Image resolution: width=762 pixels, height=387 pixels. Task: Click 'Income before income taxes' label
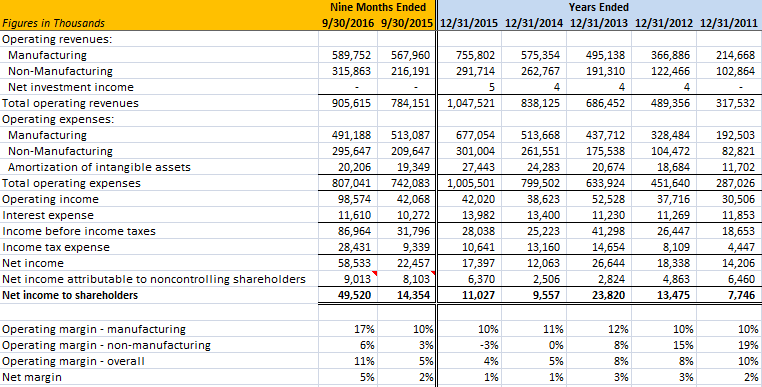click(79, 231)
